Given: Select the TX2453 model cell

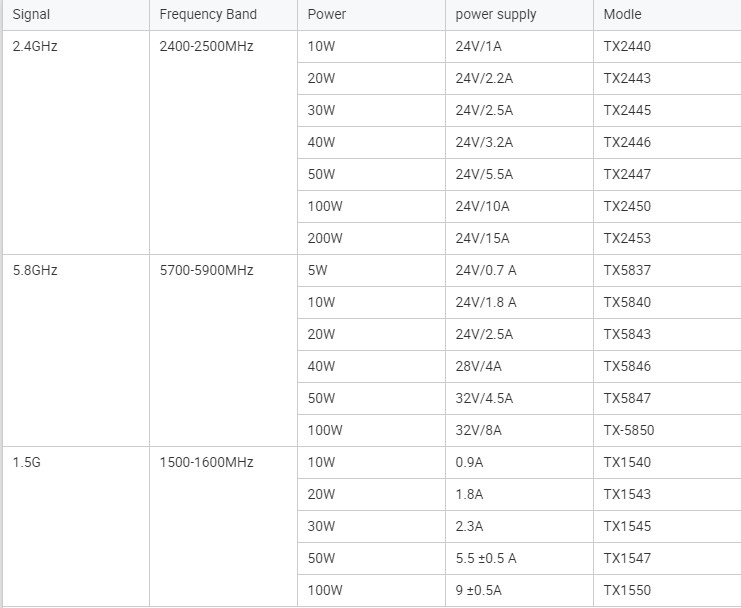Looking at the screenshot, I should [x=667, y=239].
